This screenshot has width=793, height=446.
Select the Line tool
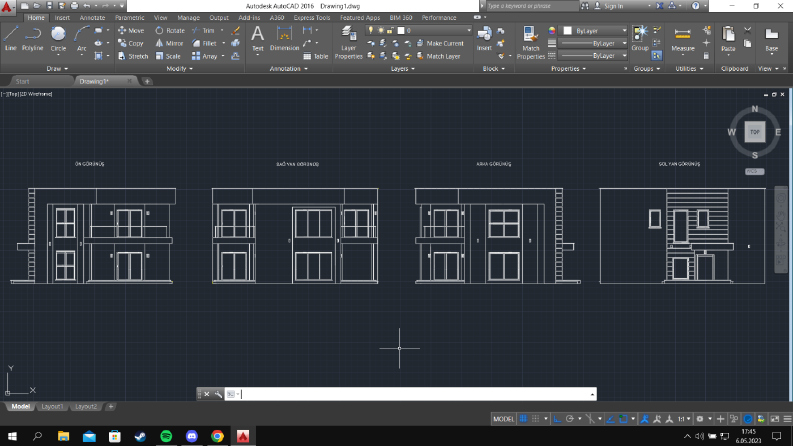click(x=11, y=38)
